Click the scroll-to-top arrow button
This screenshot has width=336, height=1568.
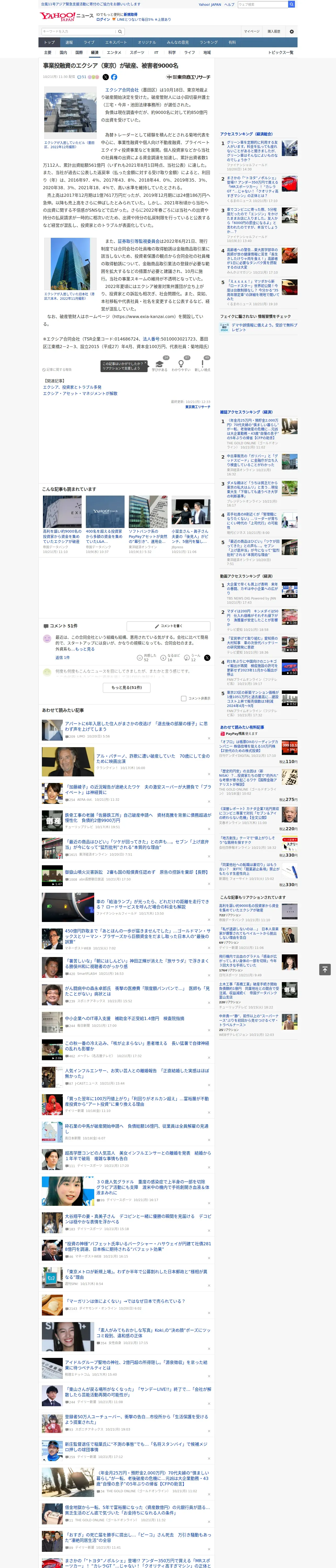[x=325, y=969]
